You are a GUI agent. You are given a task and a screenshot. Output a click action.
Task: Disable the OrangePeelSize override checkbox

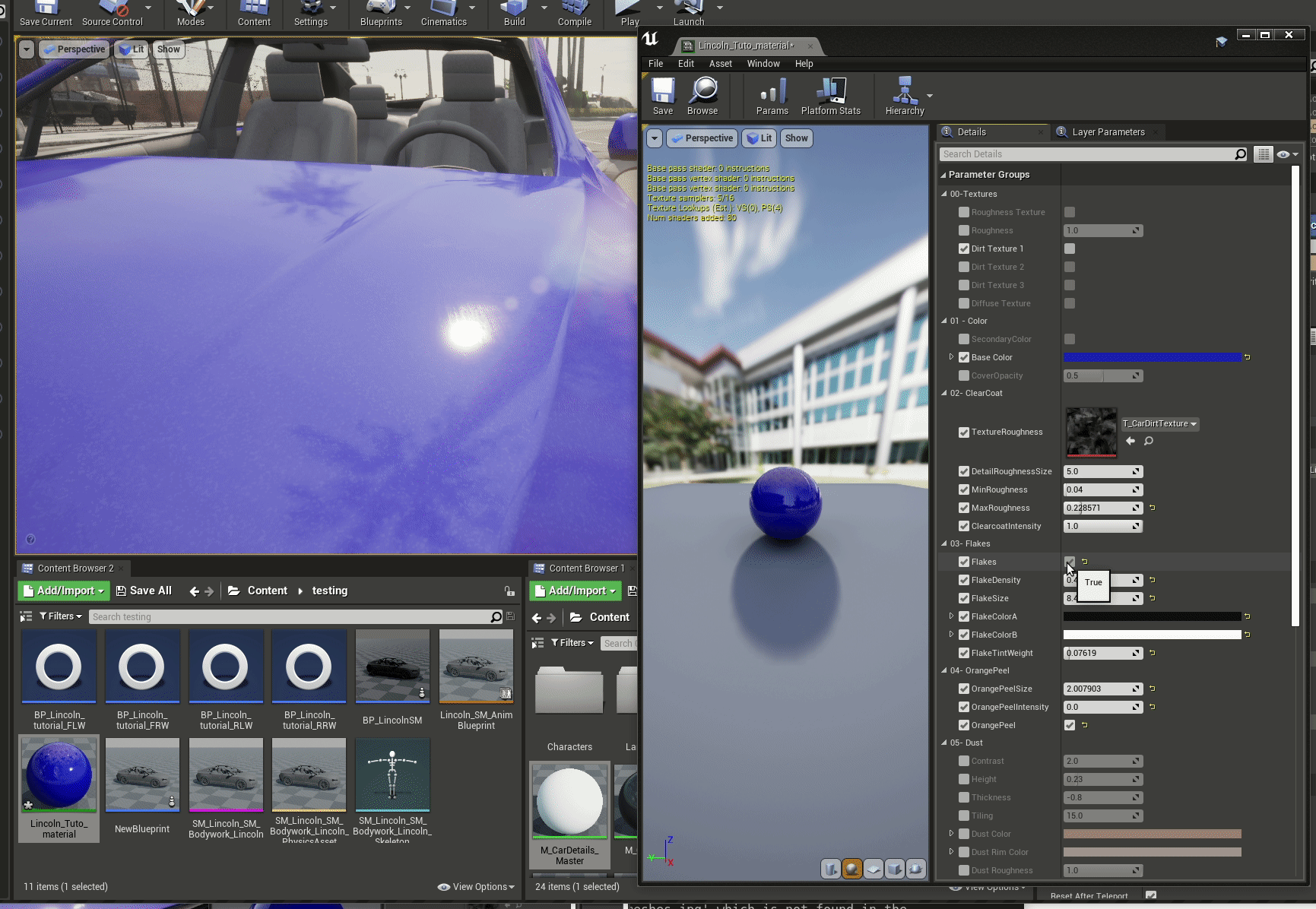click(x=964, y=689)
